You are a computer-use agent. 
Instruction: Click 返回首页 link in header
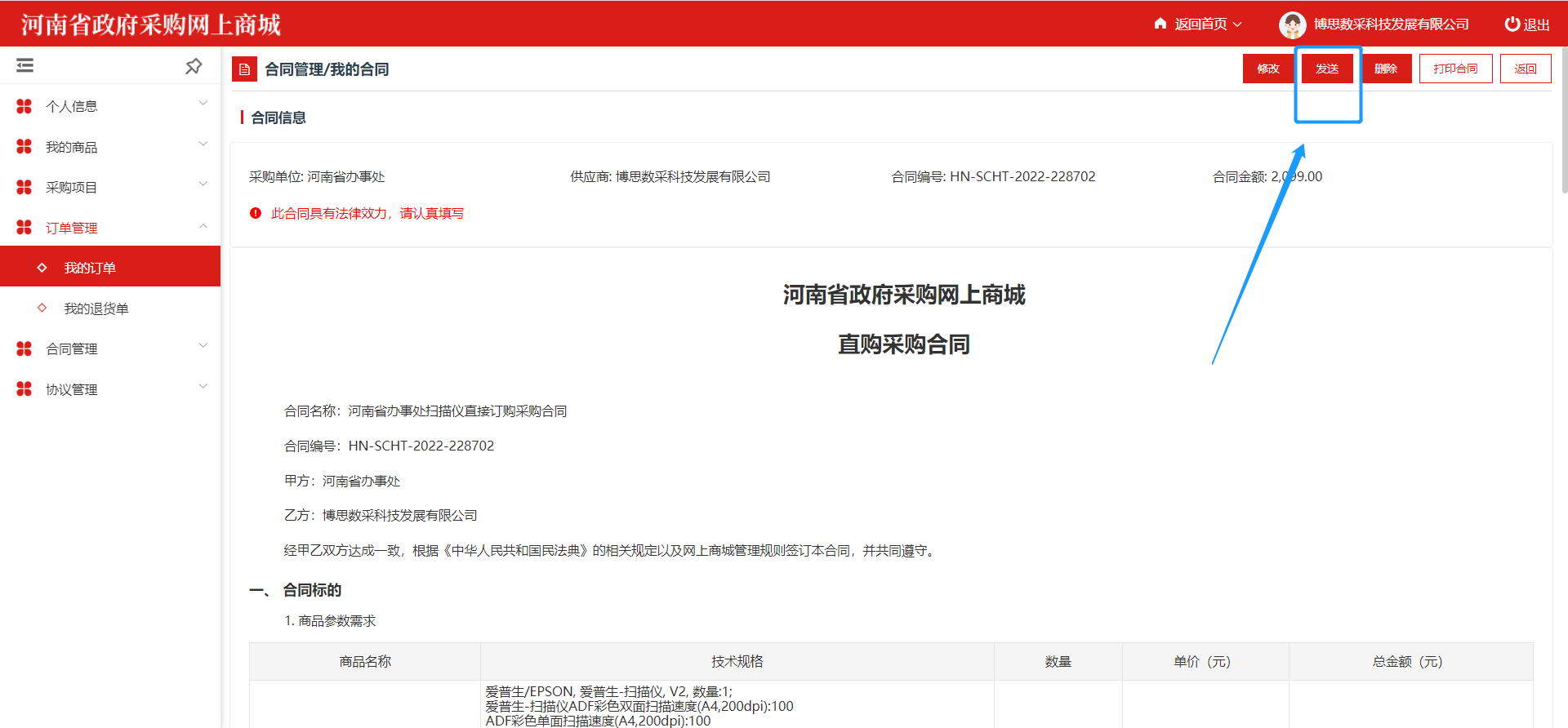click(1200, 24)
